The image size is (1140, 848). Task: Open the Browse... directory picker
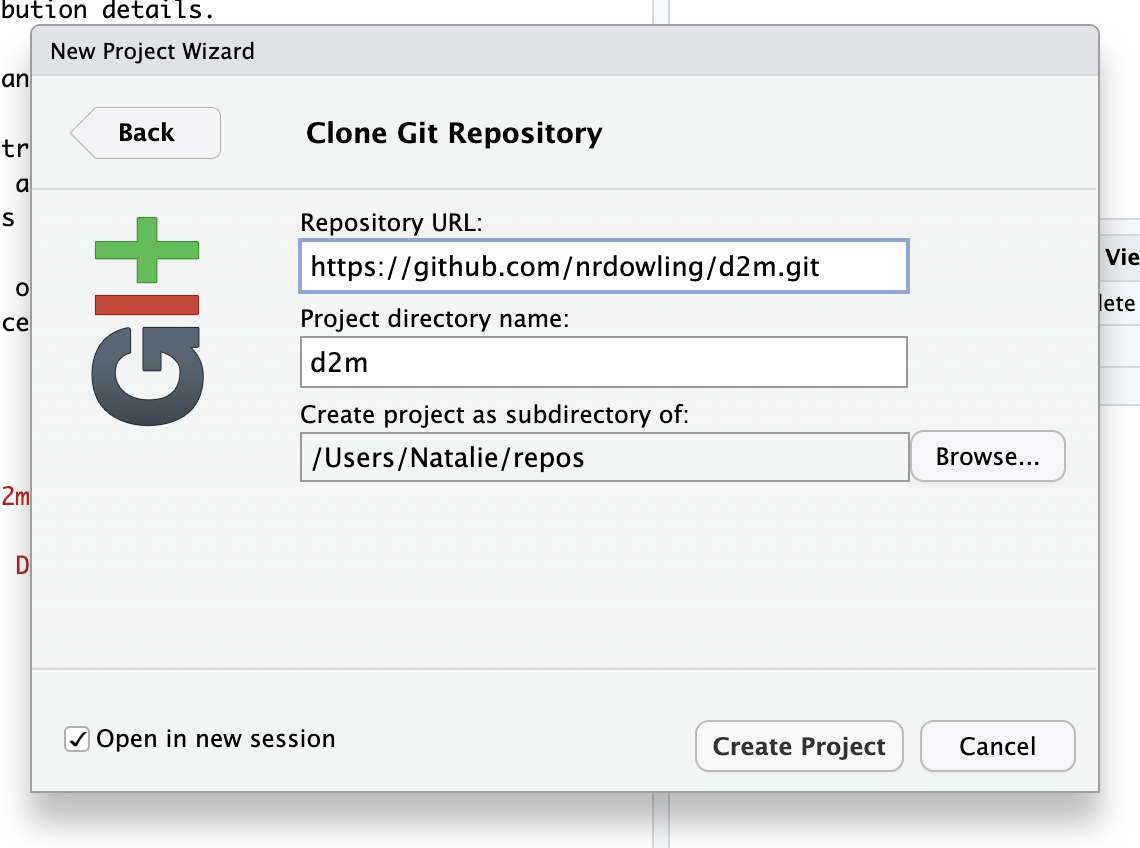pyautogui.click(x=987, y=456)
